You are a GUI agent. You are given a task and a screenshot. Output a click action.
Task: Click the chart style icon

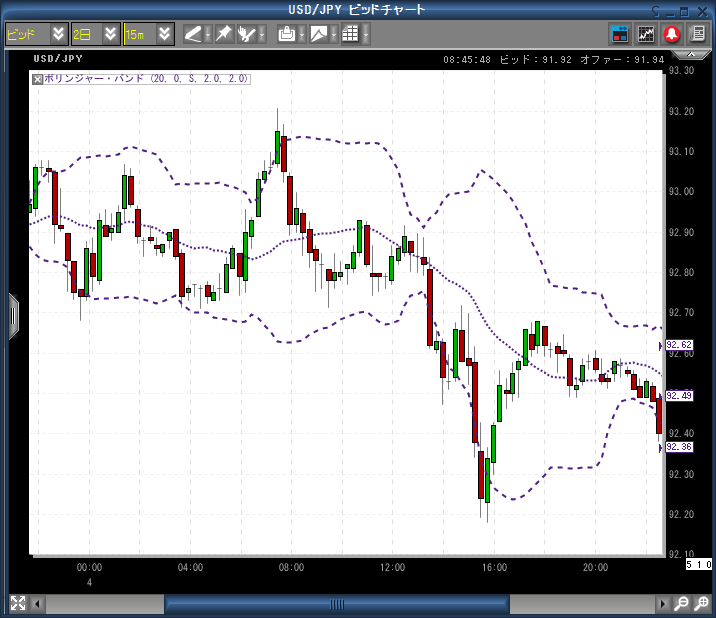point(319,33)
